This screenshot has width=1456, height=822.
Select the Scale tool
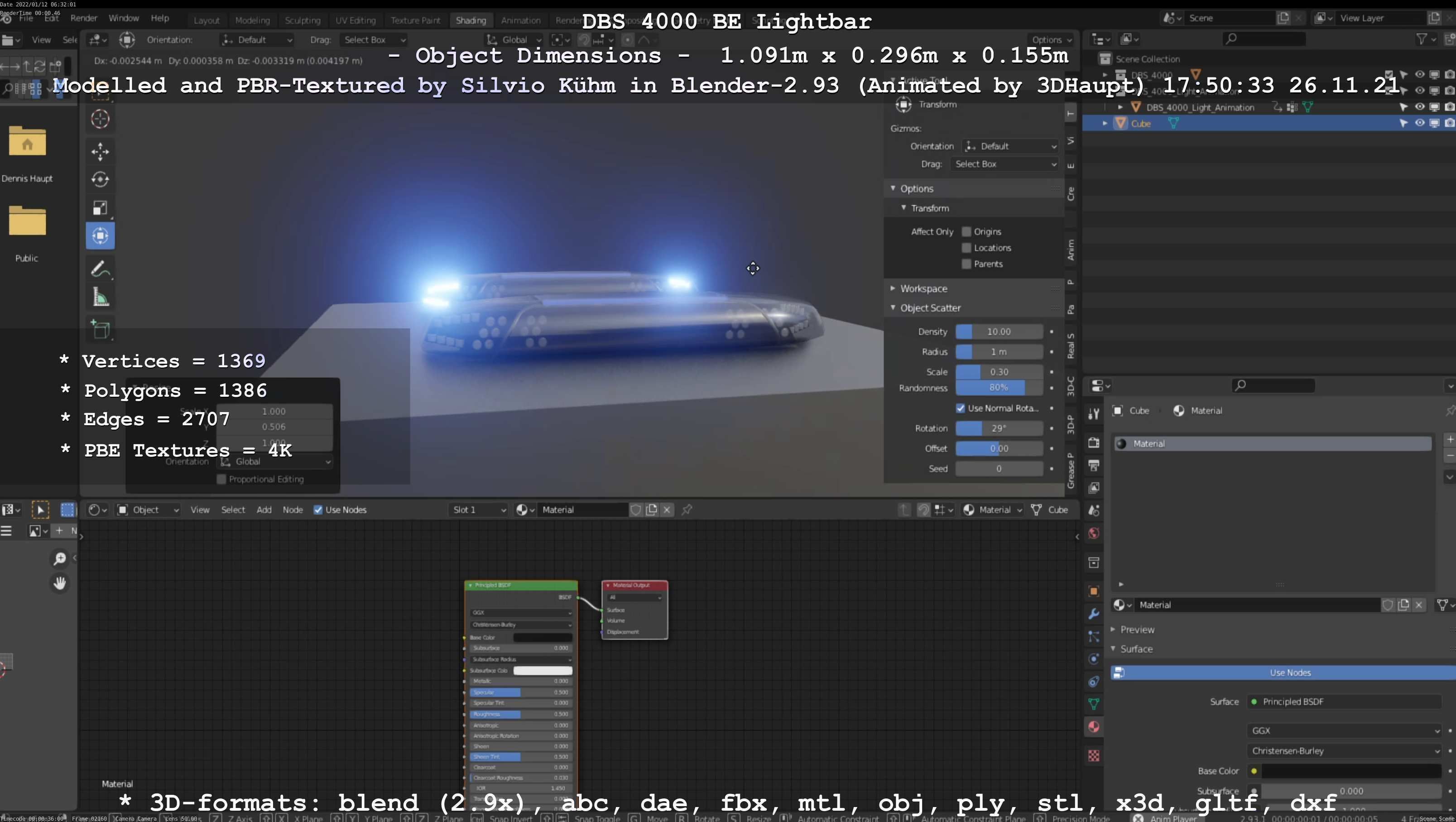pyautogui.click(x=100, y=208)
